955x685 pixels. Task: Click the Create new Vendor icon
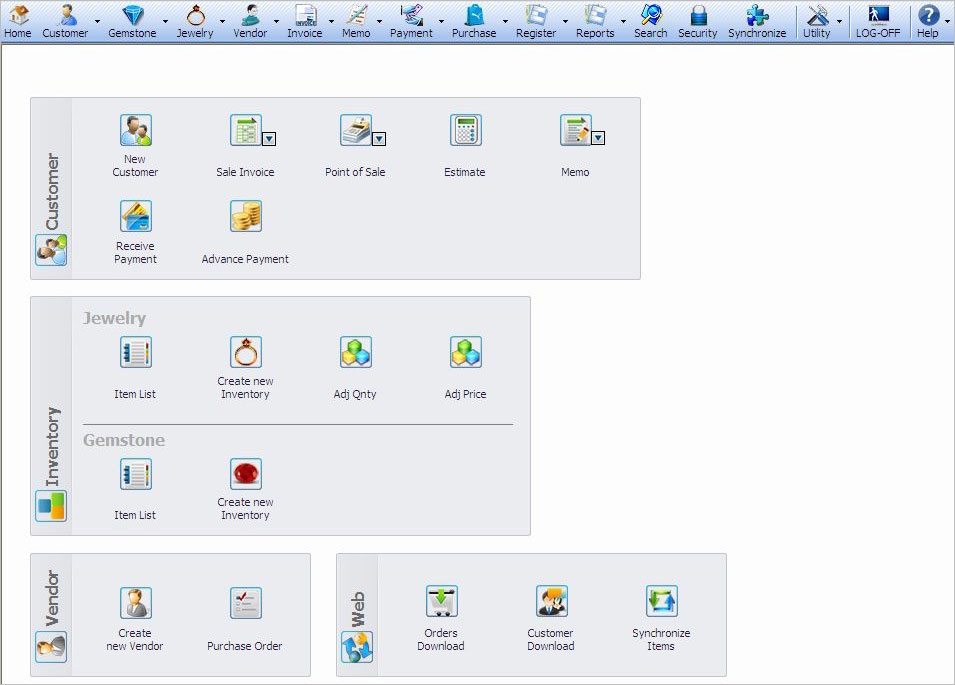tap(135, 603)
